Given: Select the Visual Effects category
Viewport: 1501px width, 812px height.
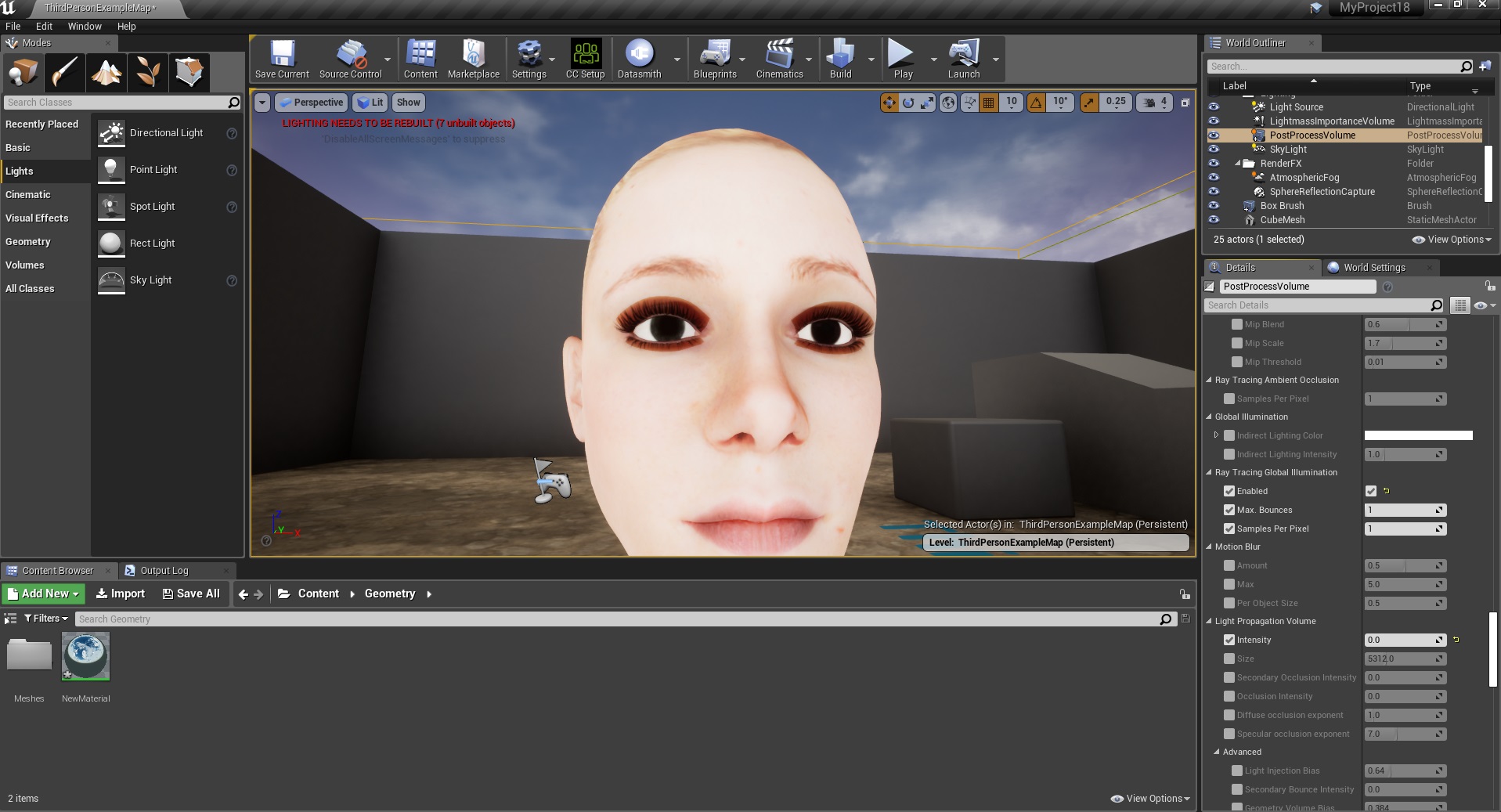Looking at the screenshot, I should point(37,218).
